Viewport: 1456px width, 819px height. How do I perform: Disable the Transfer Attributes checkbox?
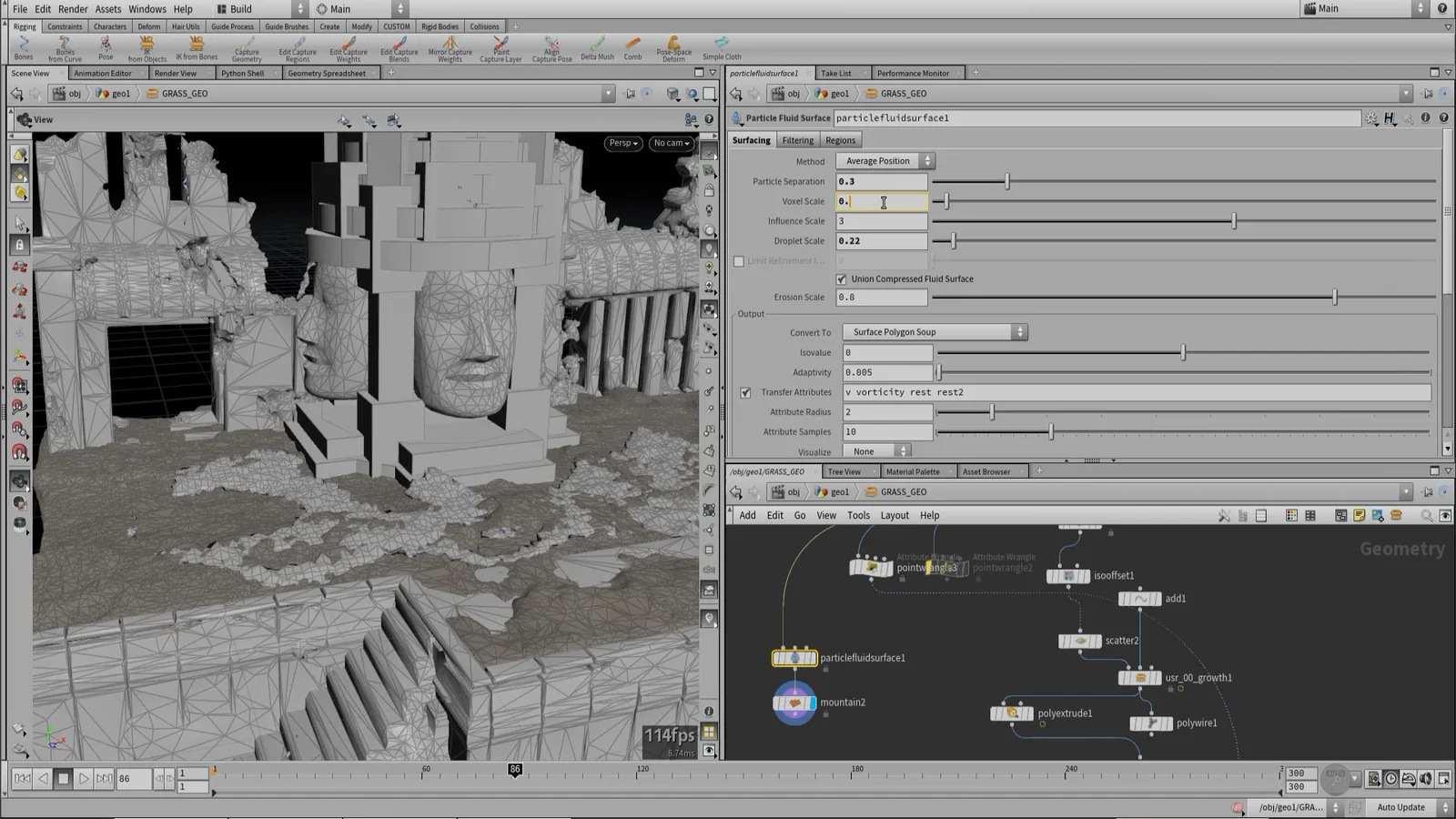745,391
